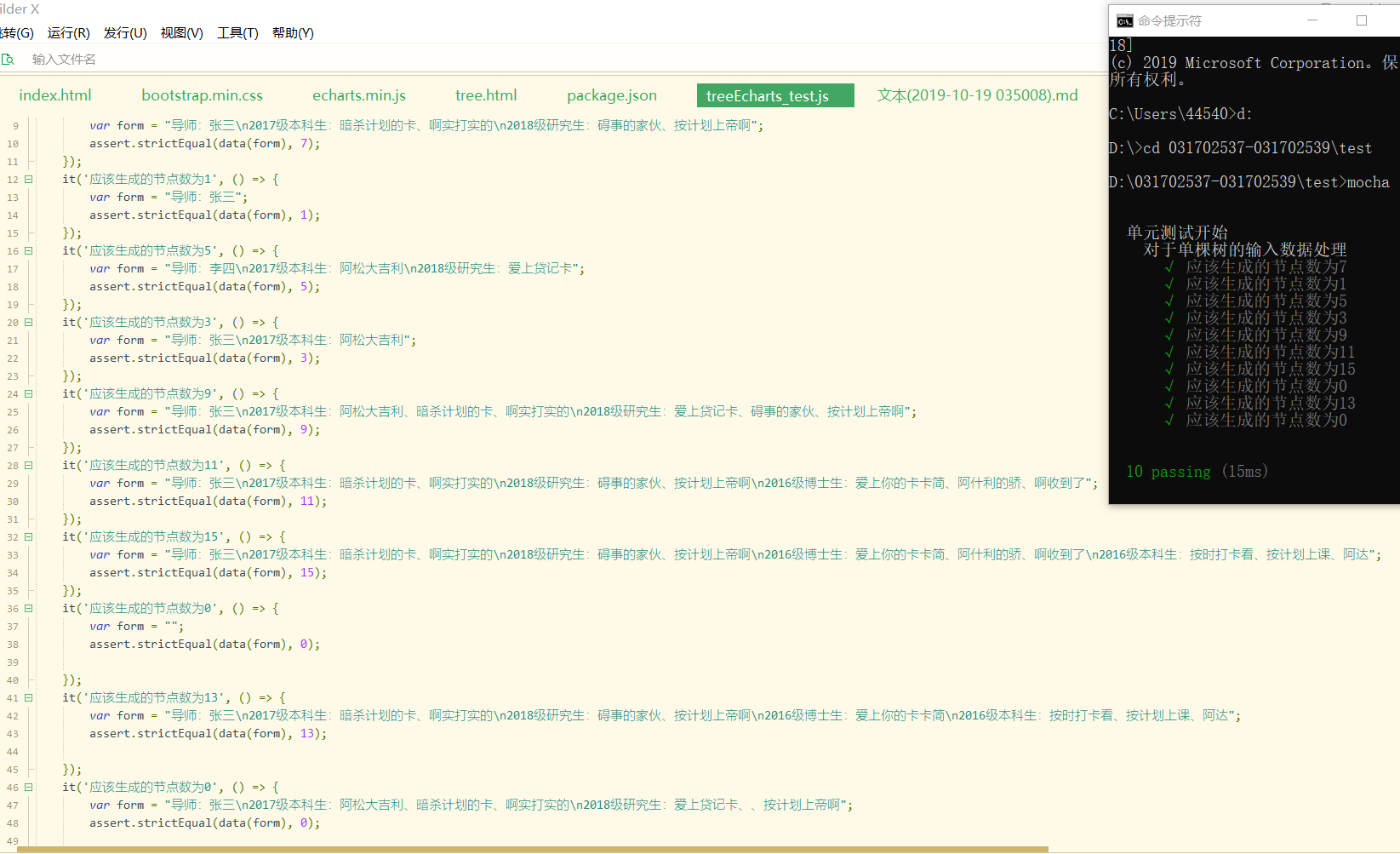This screenshot has height=854, width=1400.
Task: Switch to the echarts.min.js tab
Action: coord(359,95)
